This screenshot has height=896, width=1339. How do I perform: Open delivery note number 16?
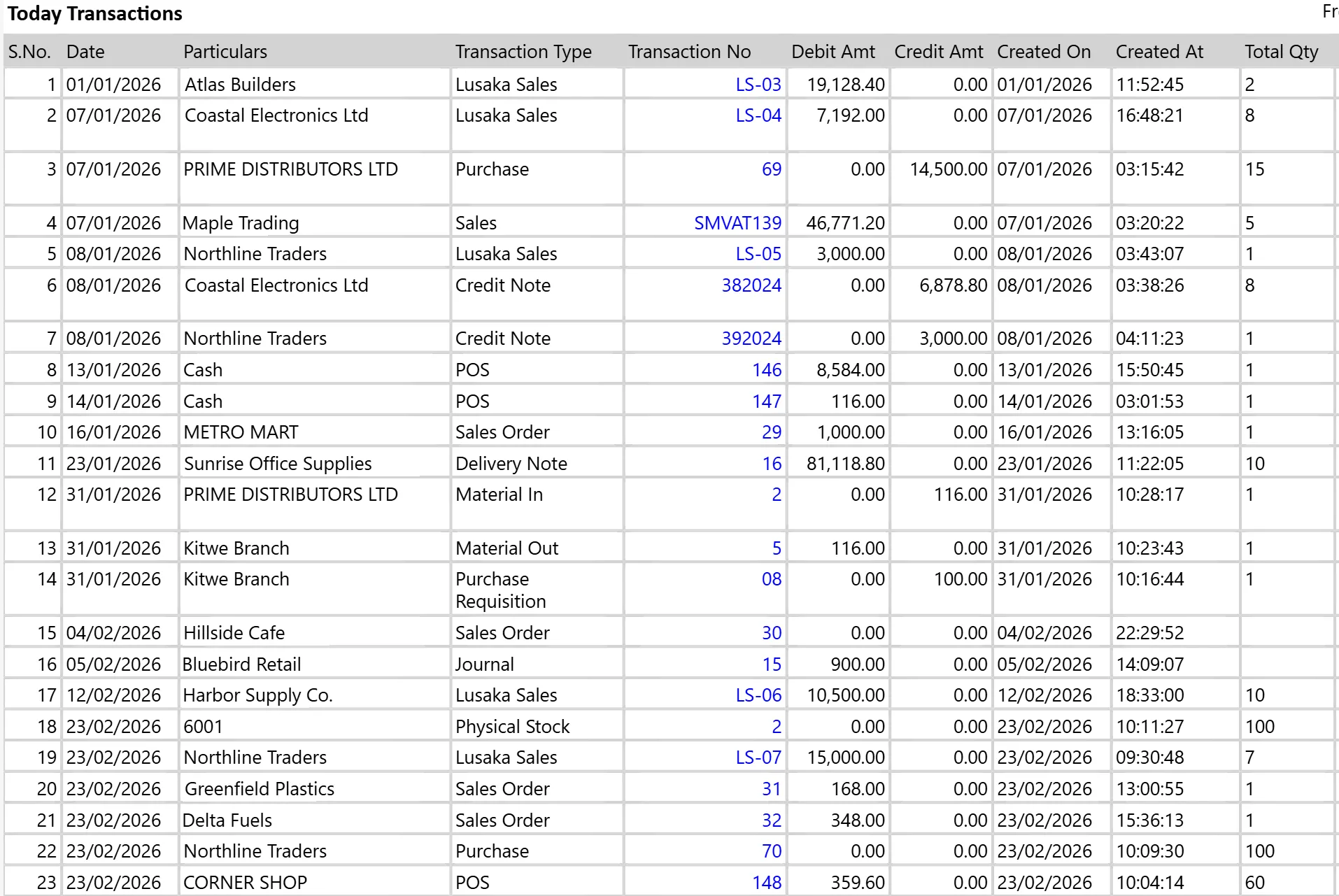click(772, 464)
